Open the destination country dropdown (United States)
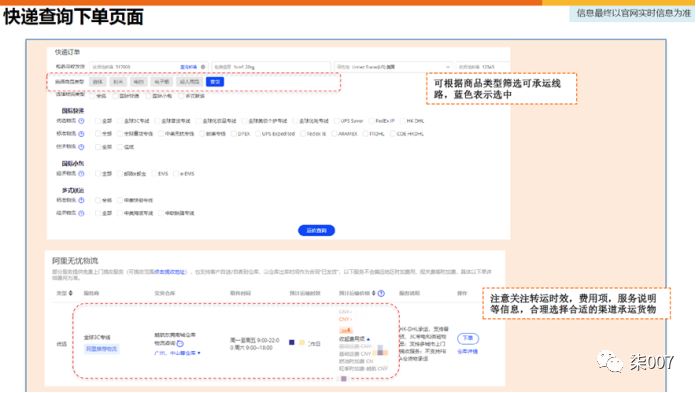696x393 pixels. coord(393,67)
